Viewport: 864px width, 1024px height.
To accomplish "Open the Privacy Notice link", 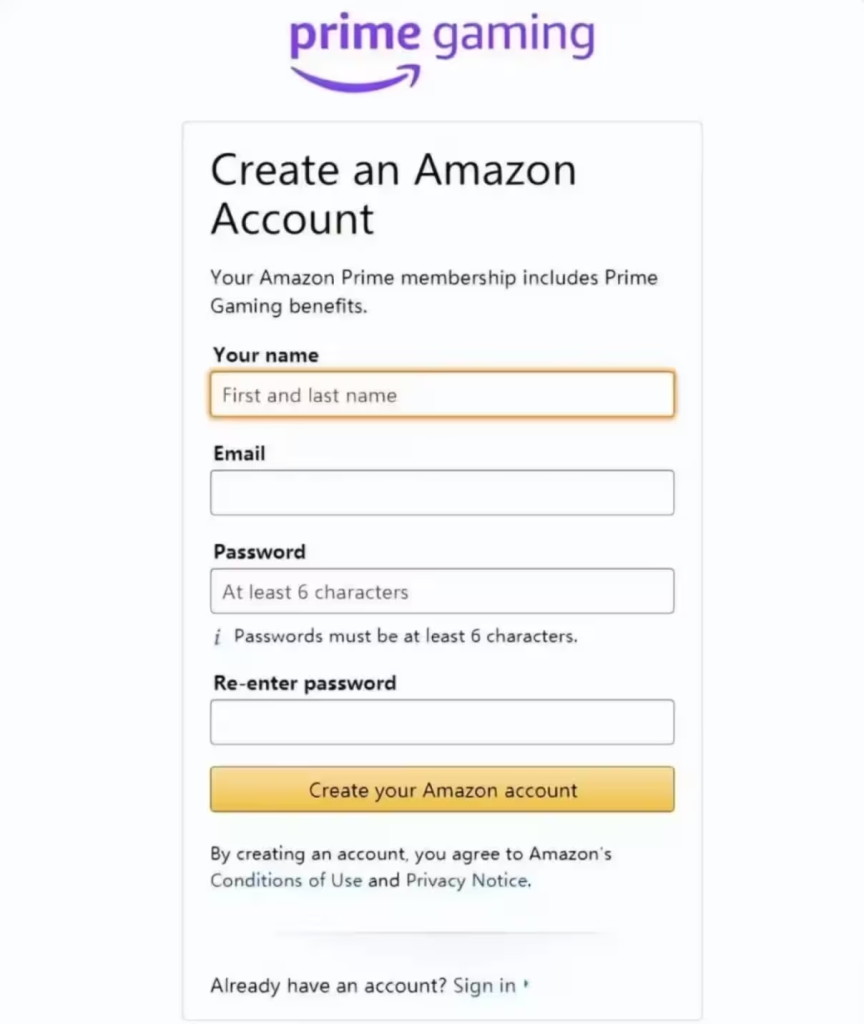I will (468, 880).
